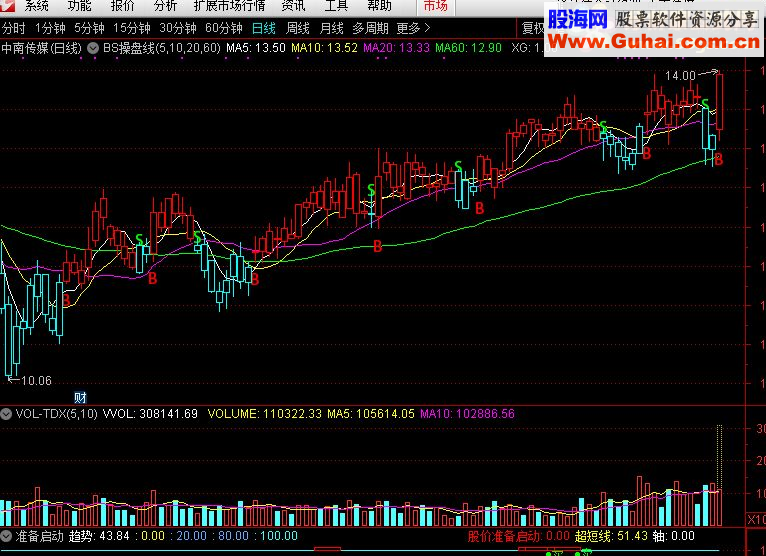The width and height of the screenshot is (766, 556).
Task: Open the 系统 menu
Action: pos(37,6)
